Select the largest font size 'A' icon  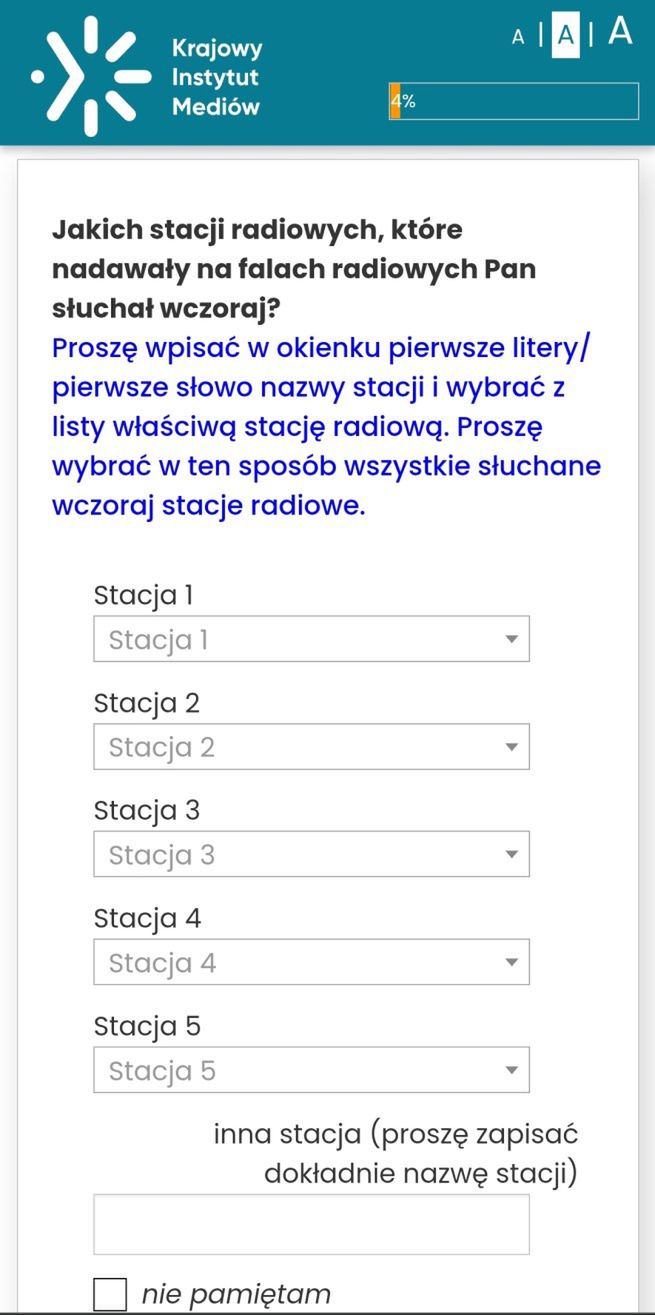coord(619,33)
